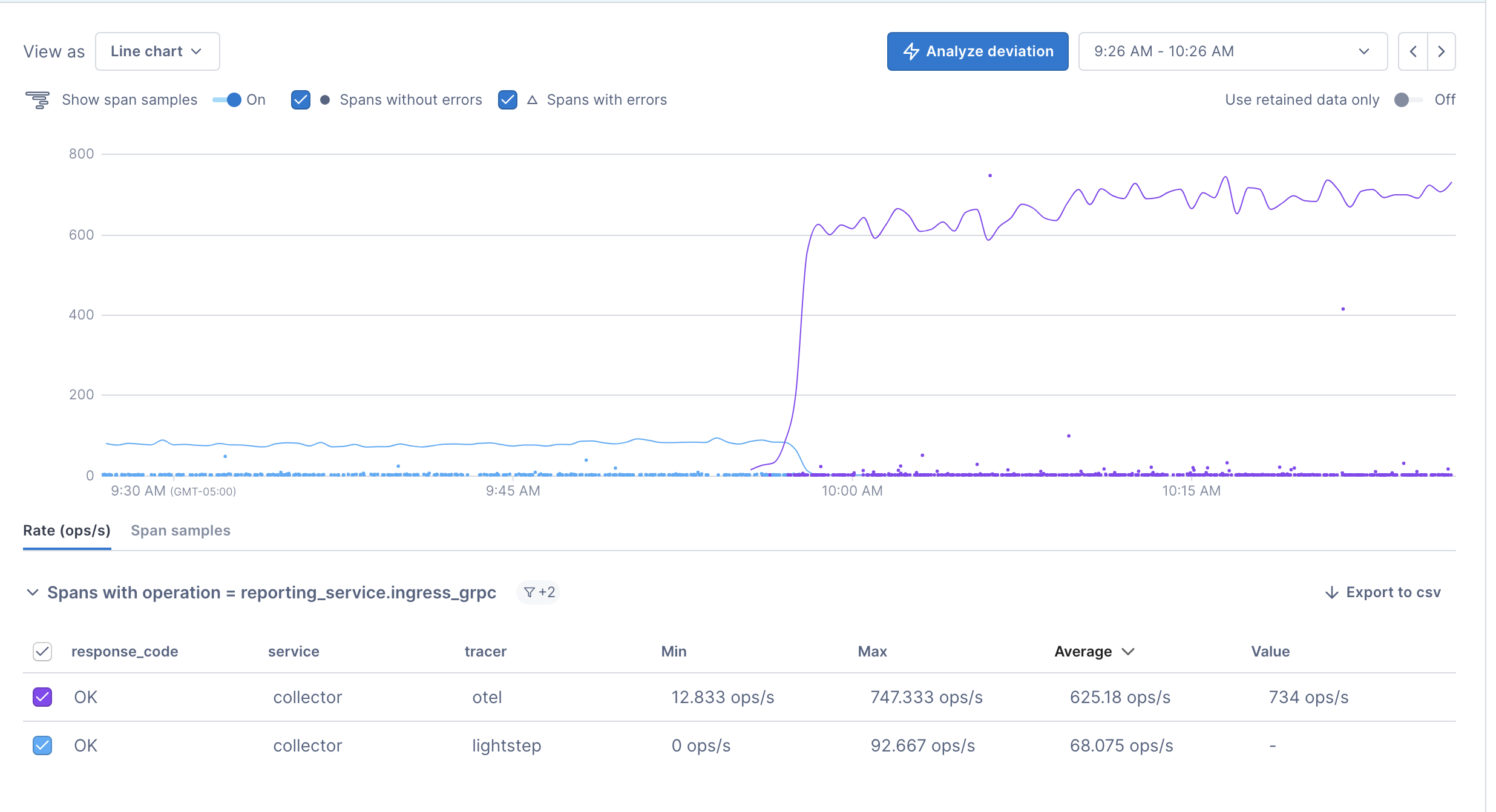Image resolution: width=1496 pixels, height=812 pixels.
Task: Toggle Show span samples off
Action: [232, 100]
